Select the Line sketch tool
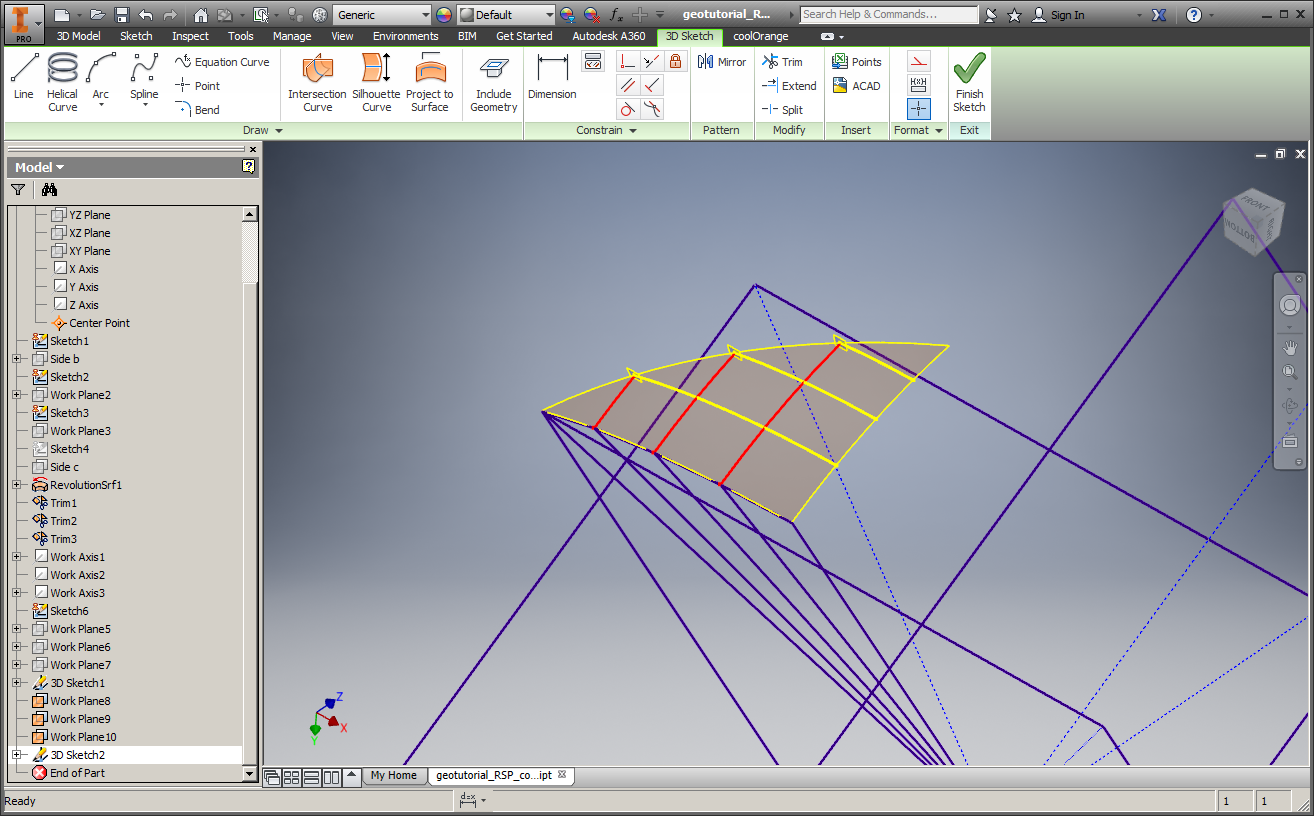The width and height of the screenshot is (1314, 816). (x=24, y=77)
